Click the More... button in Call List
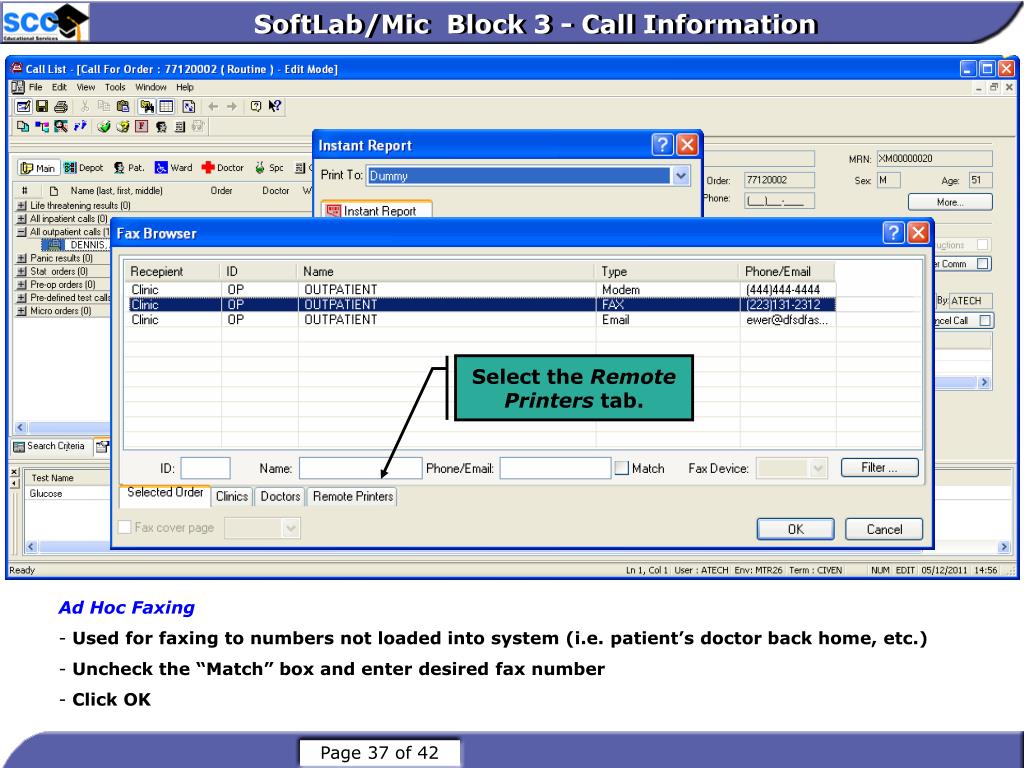1024x768 pixels. (x=950, y=202)
